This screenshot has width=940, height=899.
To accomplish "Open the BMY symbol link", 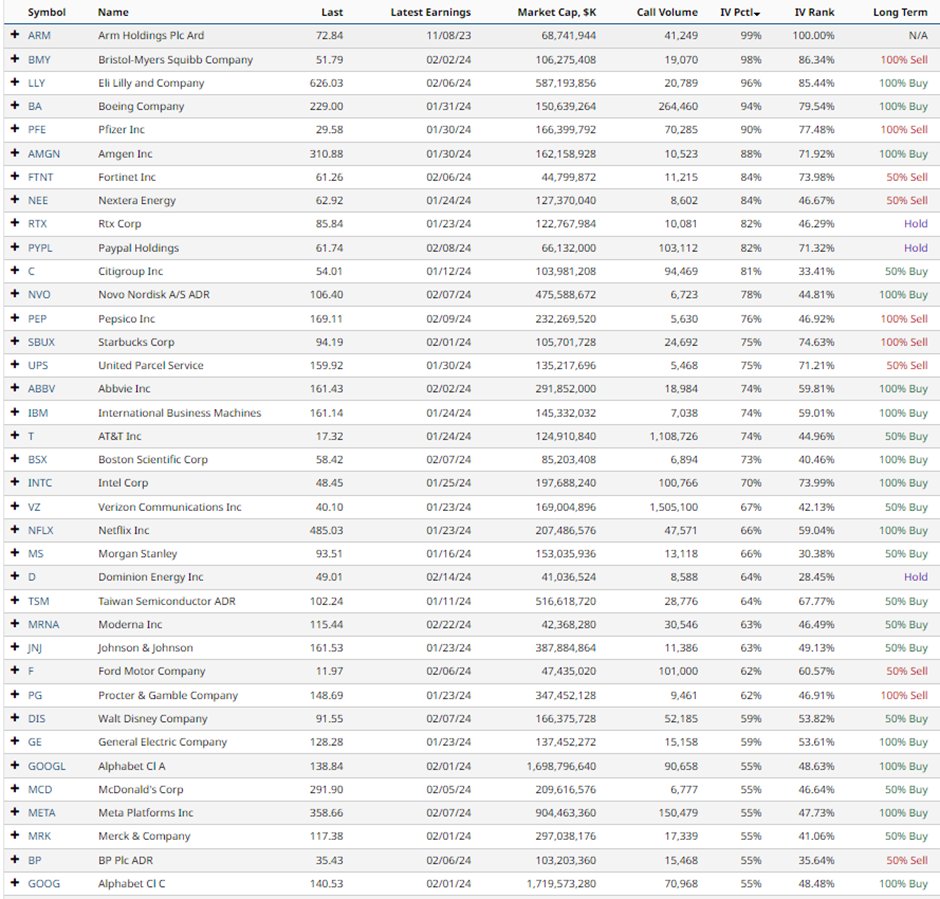I will coord(39,59).
